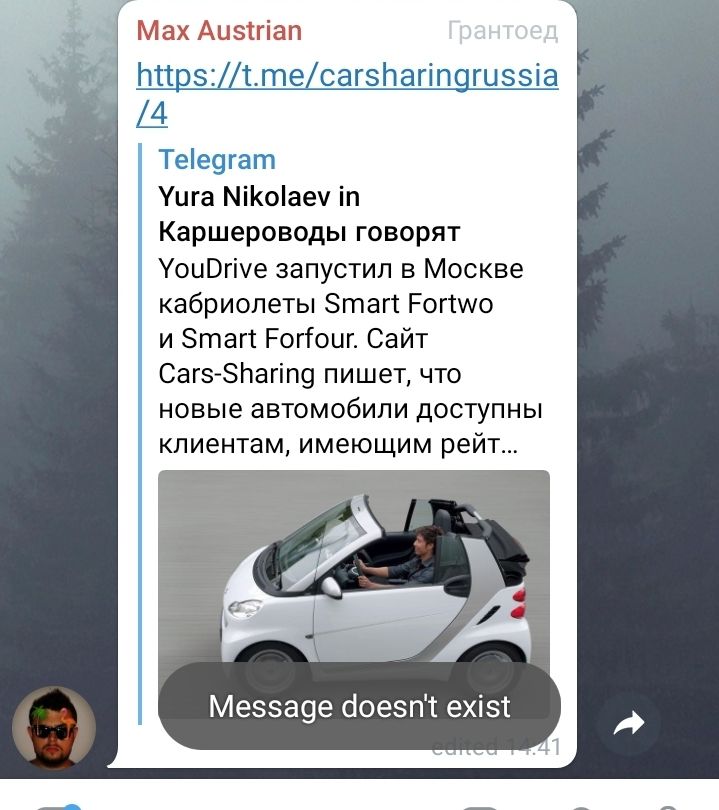This screenshot has width=719, height=810.
Task: Open the YouDrive preview description text
Action: pyautogui.click(x=350, y=356)
